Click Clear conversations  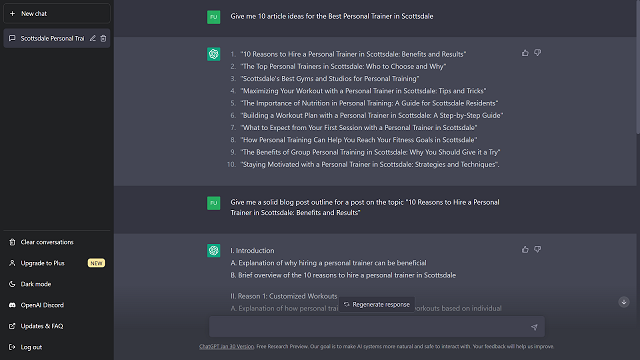click(x=57, y=242)
